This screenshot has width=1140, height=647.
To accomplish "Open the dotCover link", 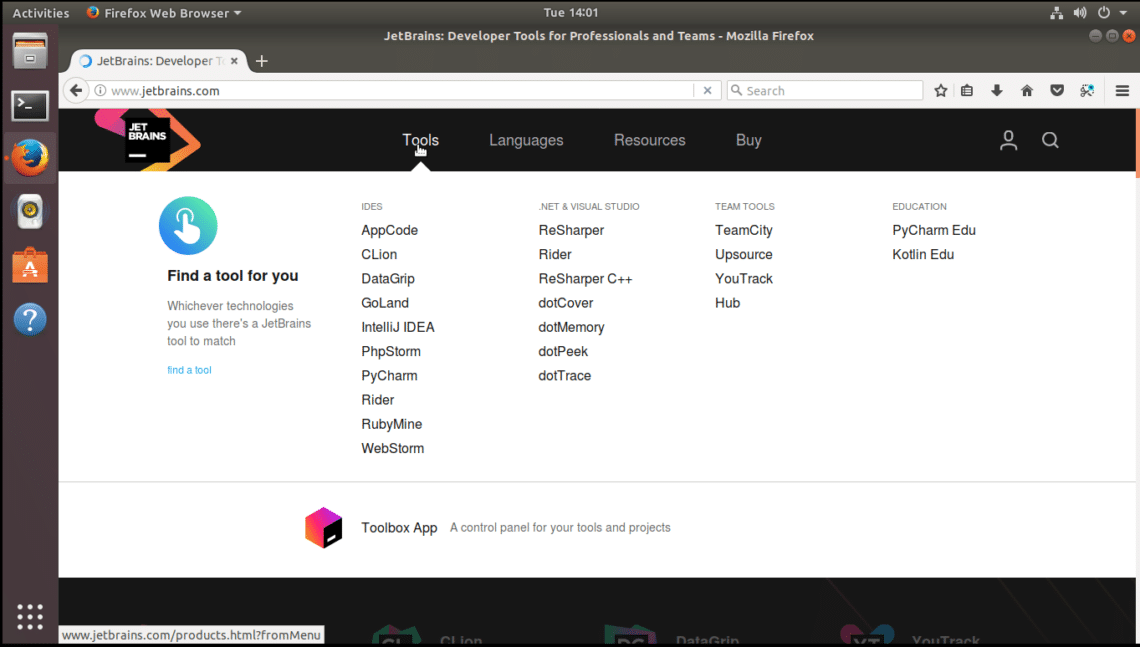I will pyautogui.click(x=566, y=303).
